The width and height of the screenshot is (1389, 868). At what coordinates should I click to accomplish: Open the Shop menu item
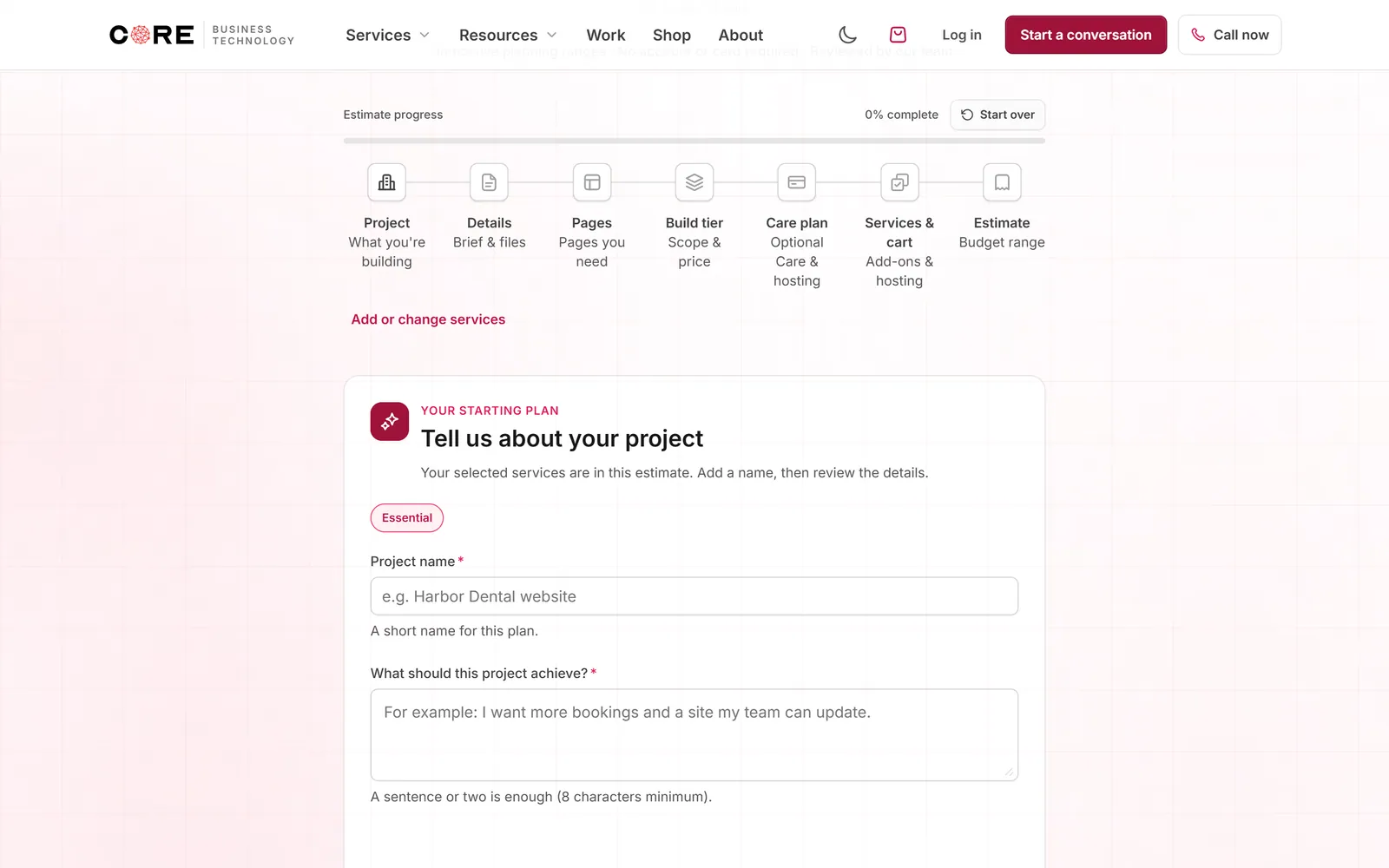point(672,35)
